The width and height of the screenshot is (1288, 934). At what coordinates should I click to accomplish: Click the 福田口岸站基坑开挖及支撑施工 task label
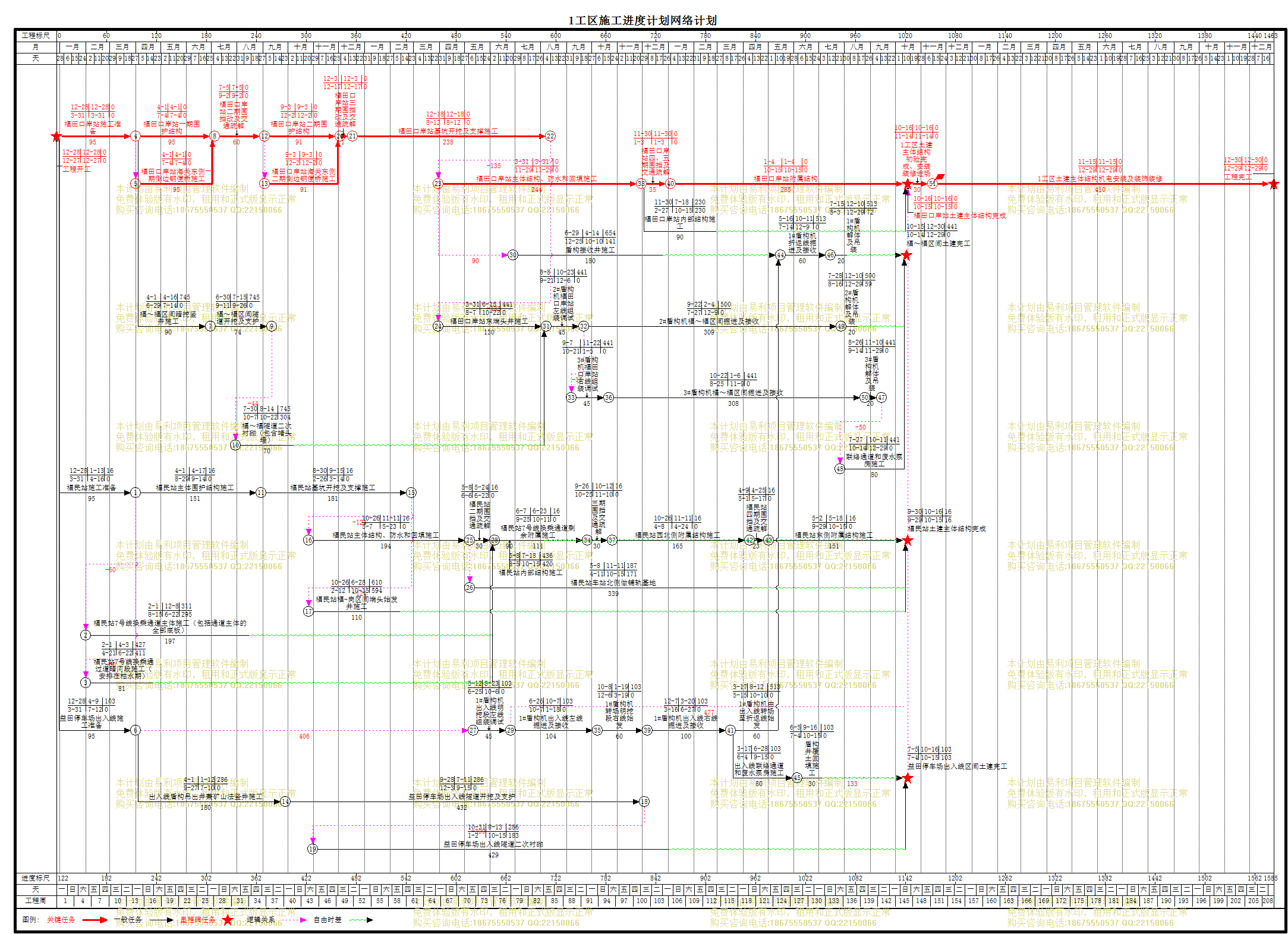coord(448,131)
